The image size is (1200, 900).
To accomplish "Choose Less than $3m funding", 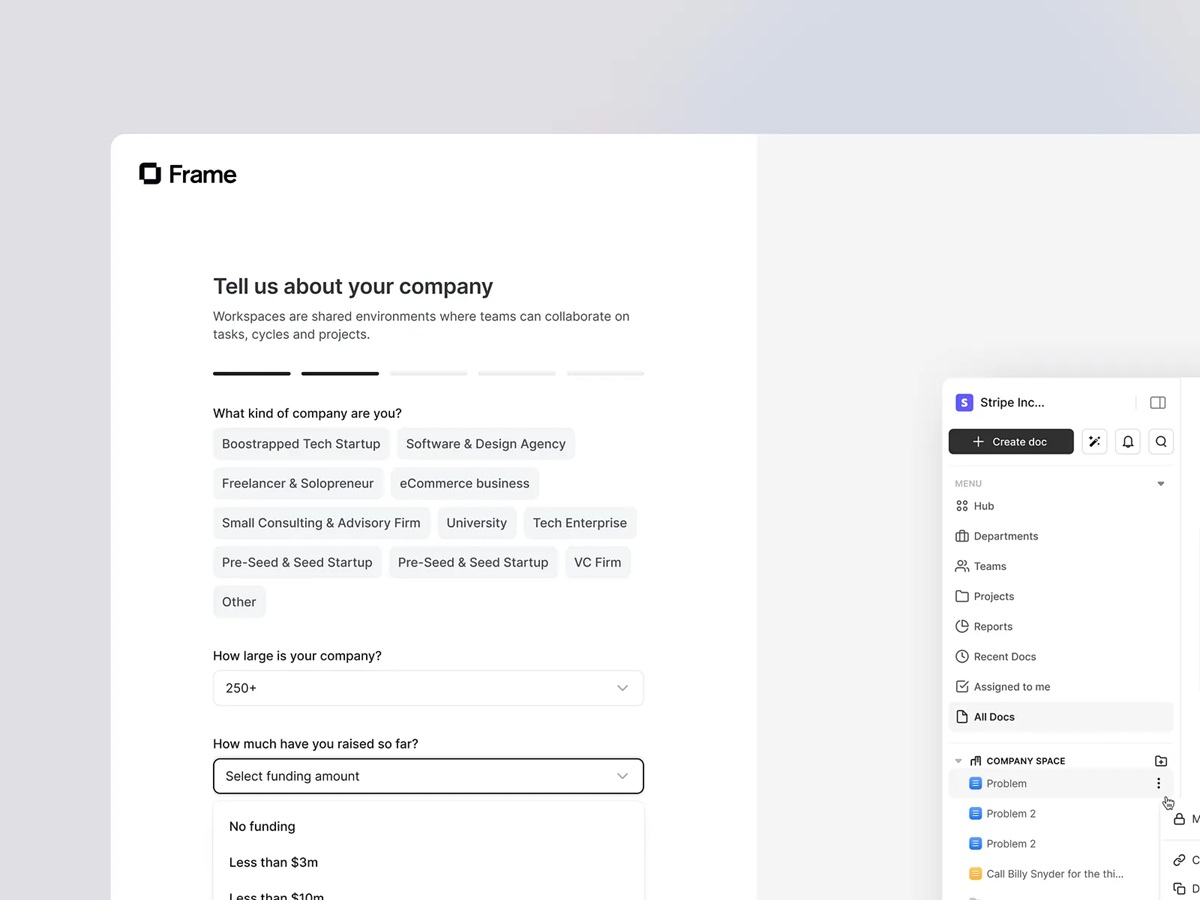I will tap(273, 862).
